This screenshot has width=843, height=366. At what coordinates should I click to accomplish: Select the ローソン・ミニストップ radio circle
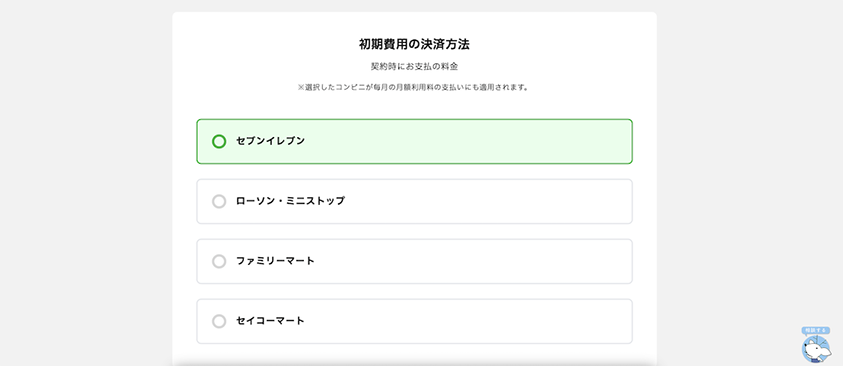tap(219, 202)
